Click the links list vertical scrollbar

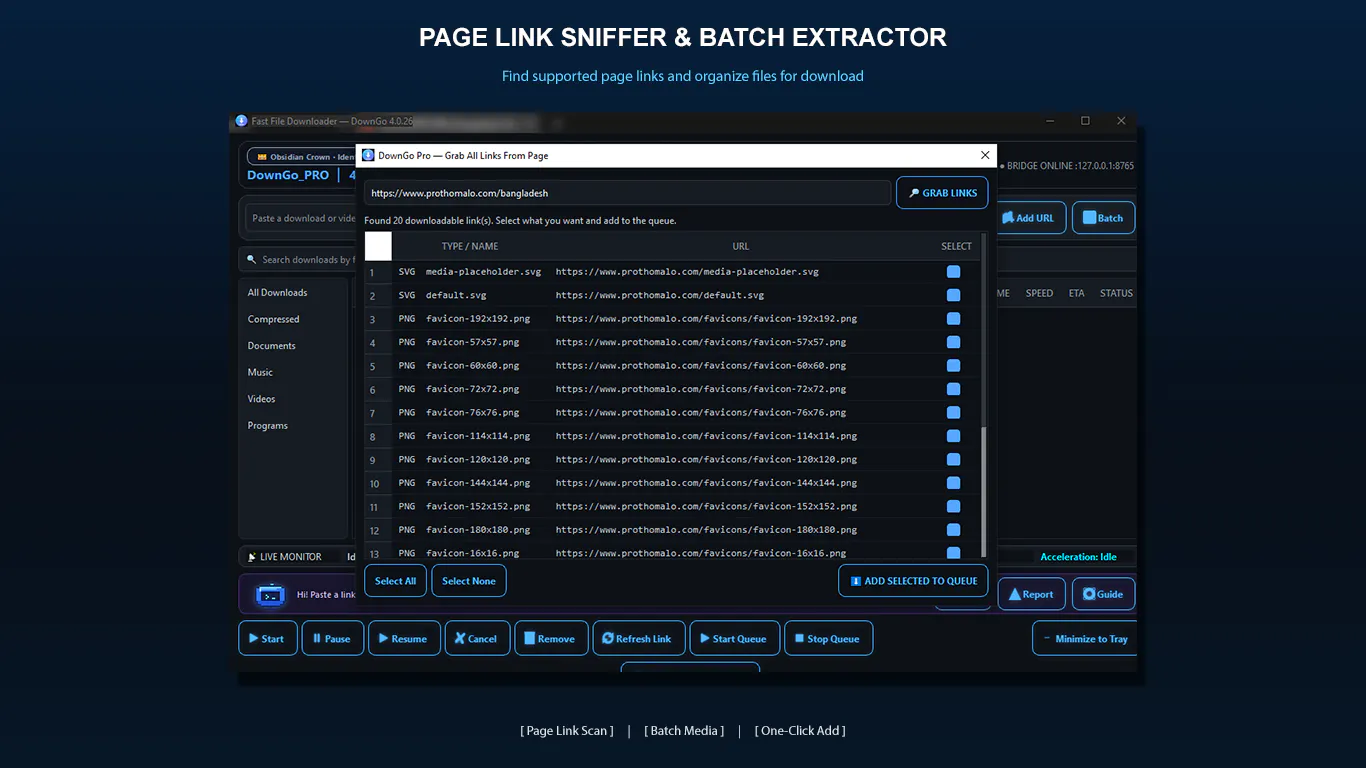984,490
